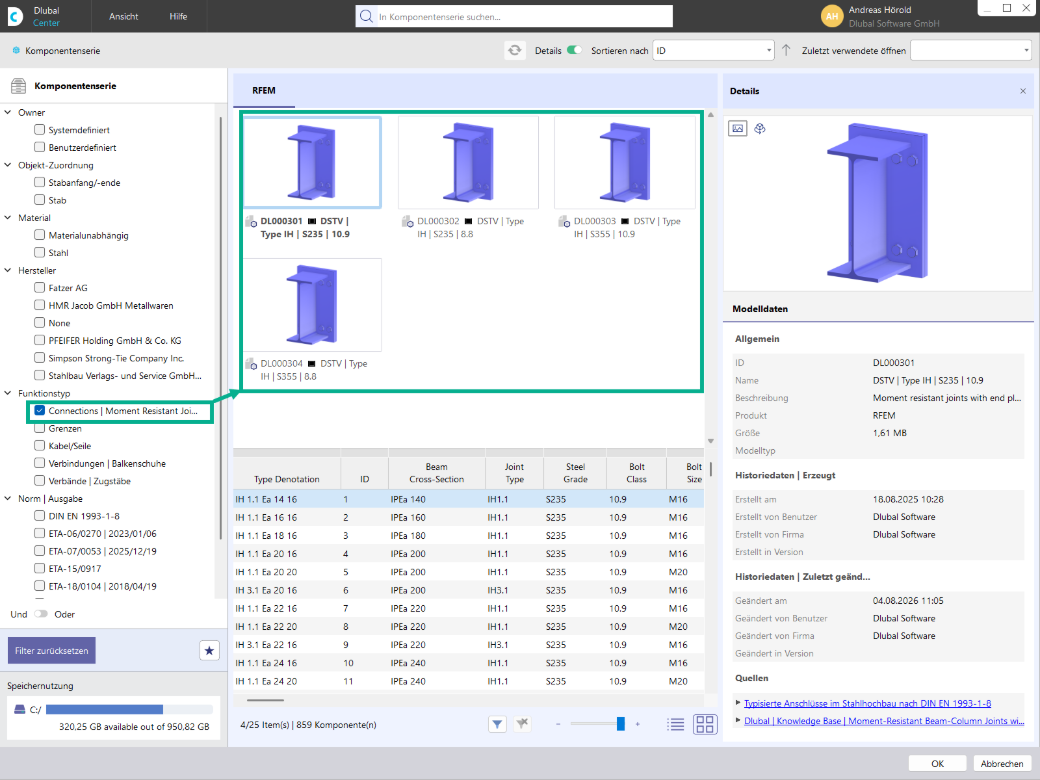
Task: Collapse the Hersteller filter group
Action: pyautogui.click(x=8, y=271)
